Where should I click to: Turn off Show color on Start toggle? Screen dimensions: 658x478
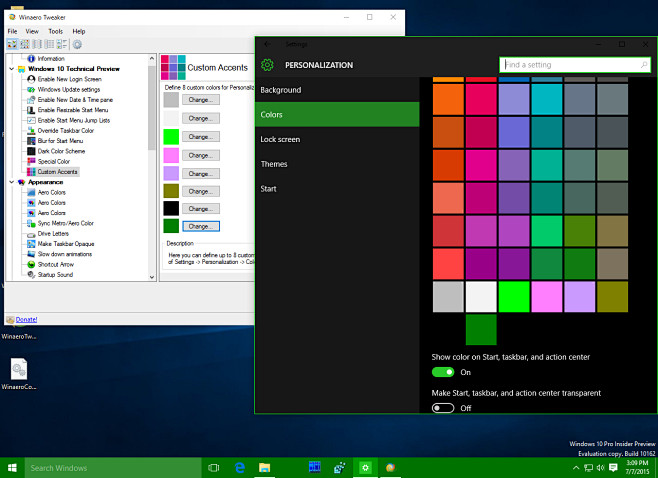pyautogui.click(x=443, y=372)
